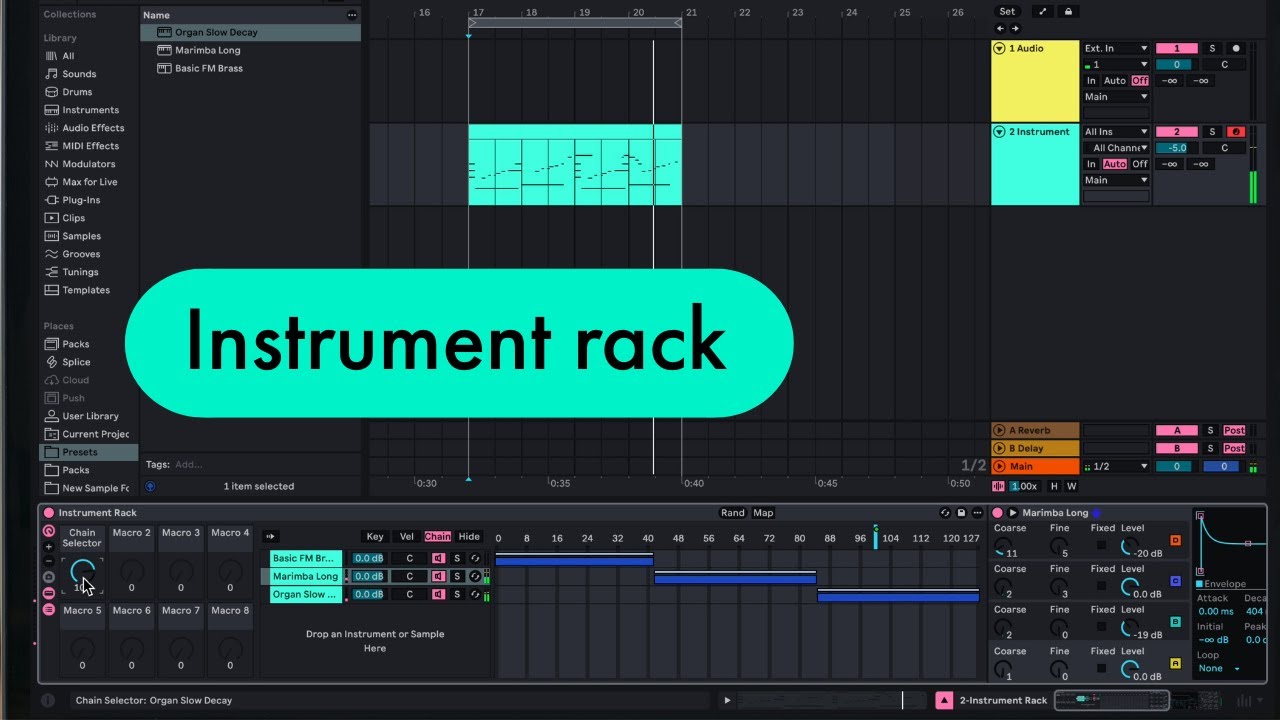The height and width of the screenshot is (720, 1280).
Task: Click the 2 Instrument track volume slider
Action: coord(1177,148)
